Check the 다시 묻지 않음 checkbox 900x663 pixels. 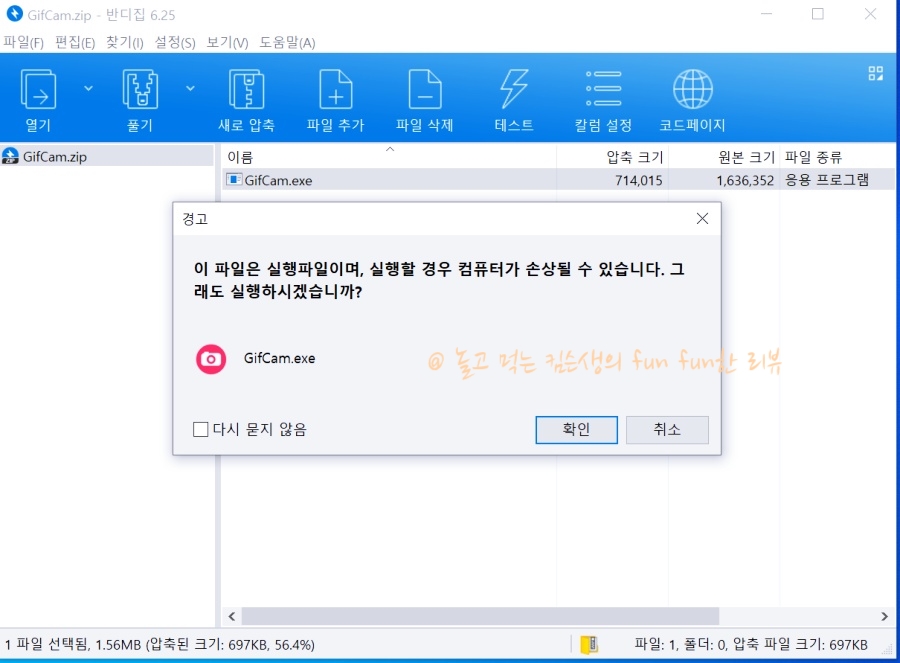point(200,429)
